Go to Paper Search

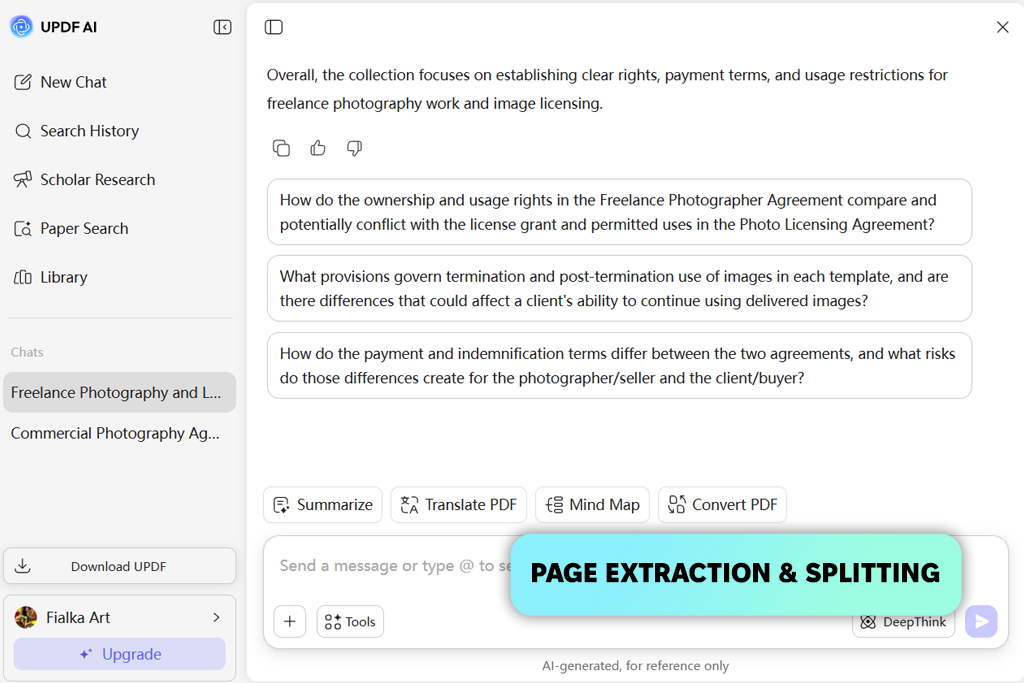pyautogui.click(x=71, y=229)
